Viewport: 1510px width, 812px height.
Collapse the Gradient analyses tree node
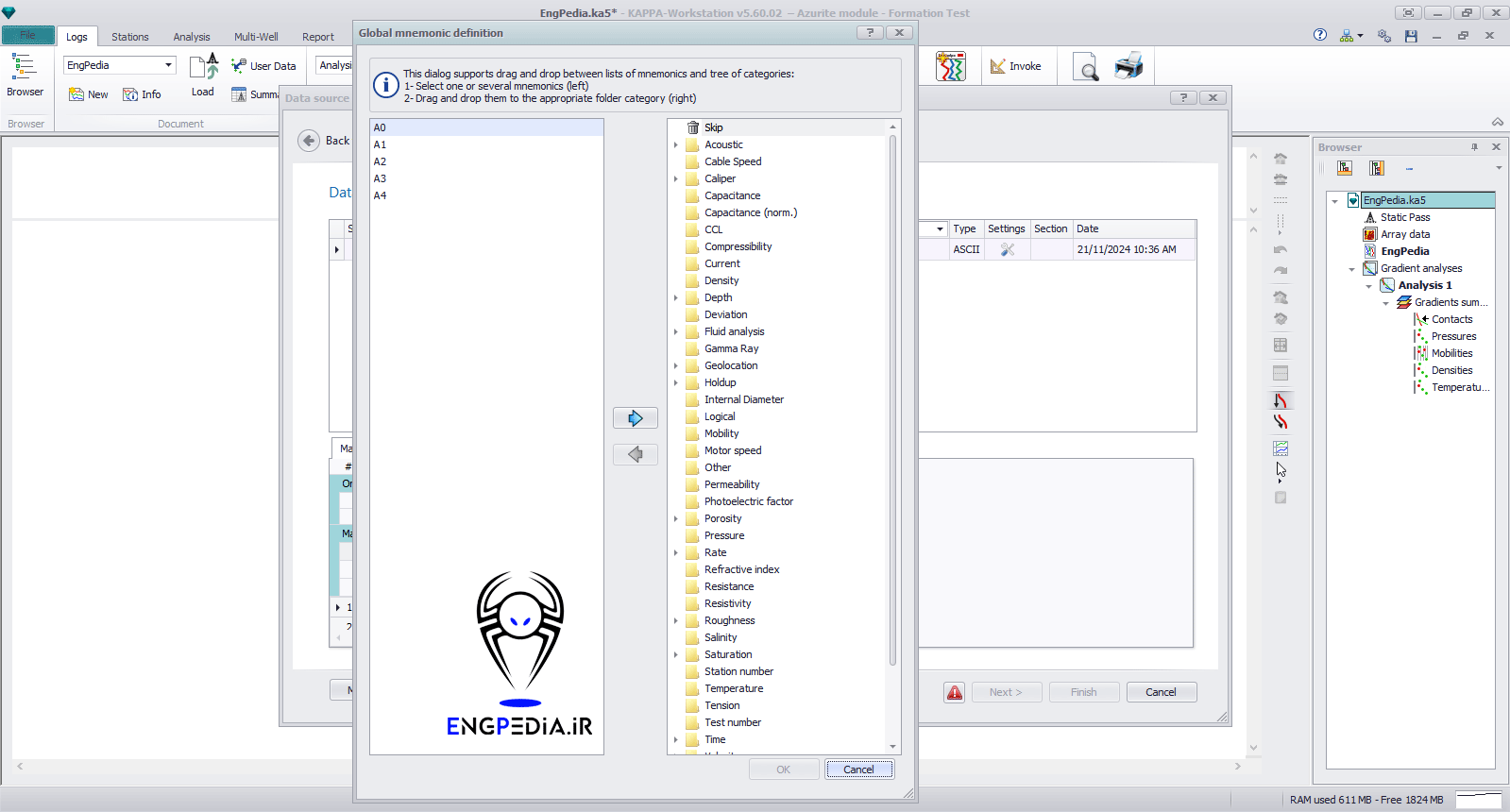(x=1351, y=269)
